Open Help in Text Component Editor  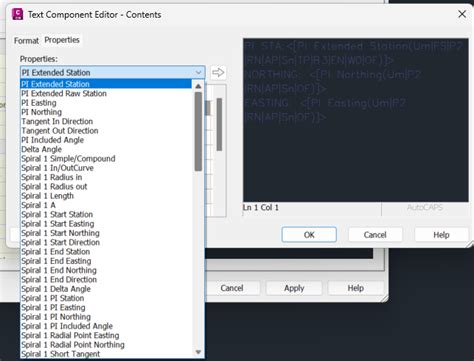point(441,235)
